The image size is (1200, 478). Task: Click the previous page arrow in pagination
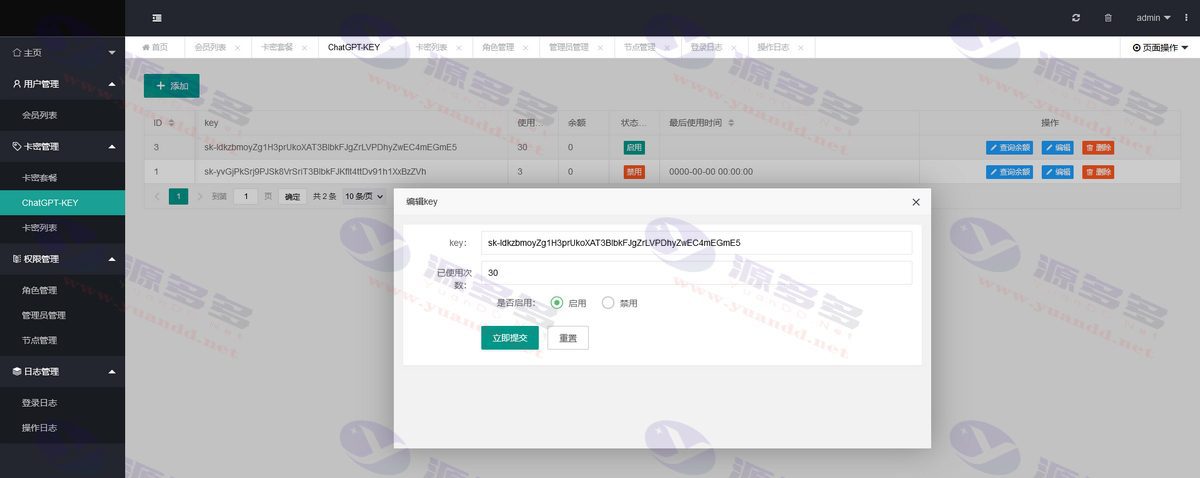point(158,197)
